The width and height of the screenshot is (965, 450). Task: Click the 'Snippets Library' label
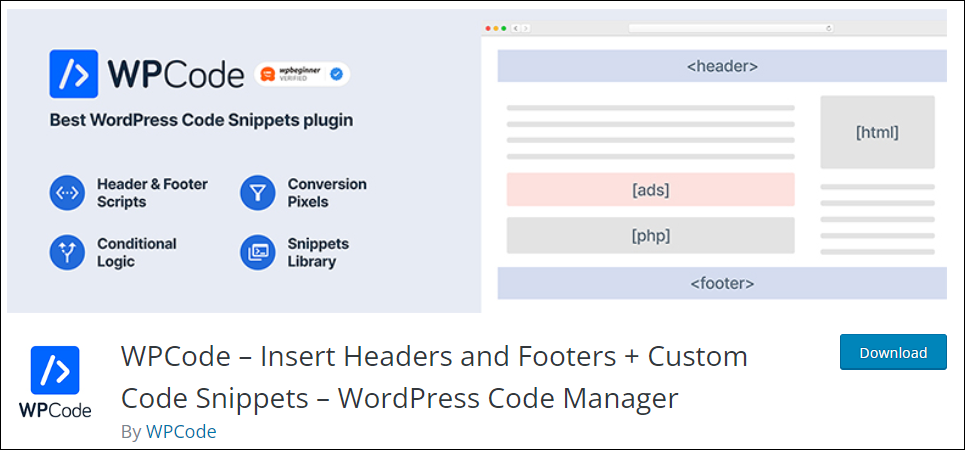coord(318,252)
